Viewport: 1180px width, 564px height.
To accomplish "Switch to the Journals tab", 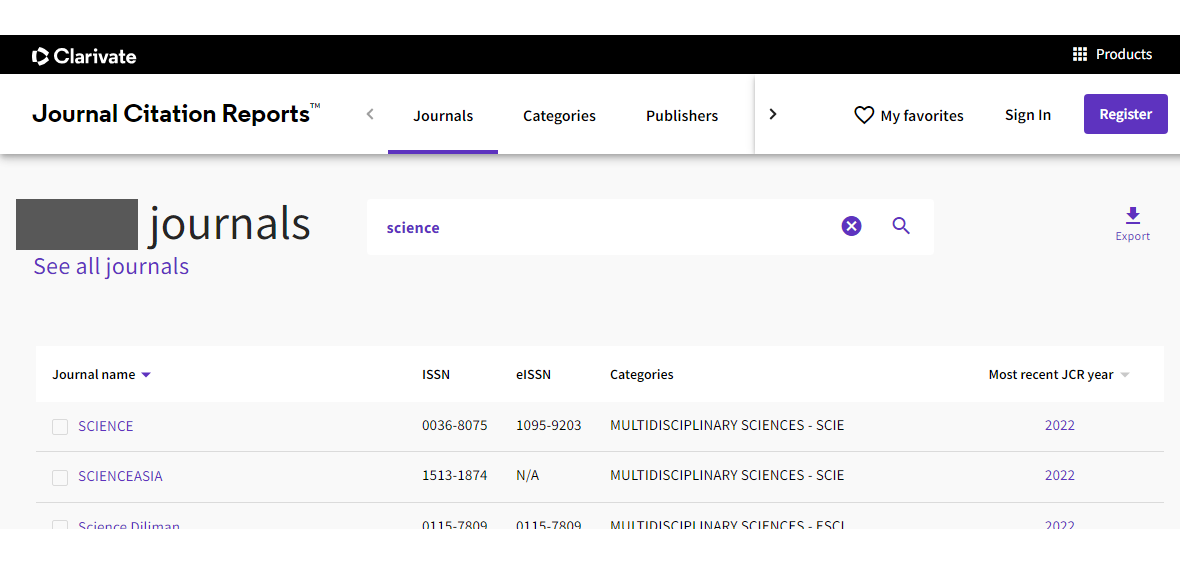I will [x=443, y=116].
